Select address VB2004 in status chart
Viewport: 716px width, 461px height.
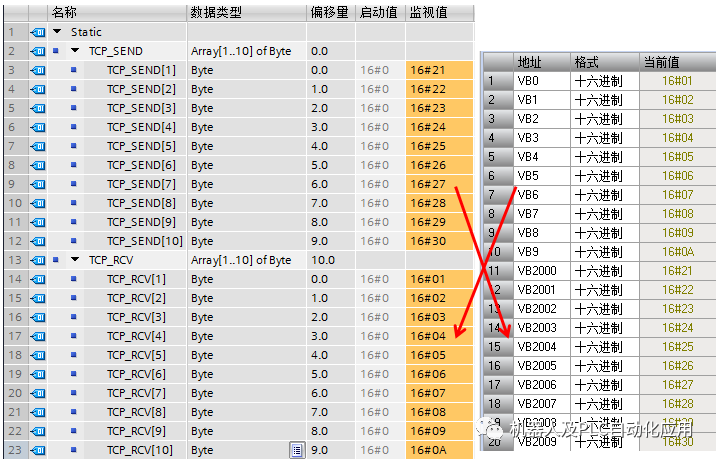point(542,347)
